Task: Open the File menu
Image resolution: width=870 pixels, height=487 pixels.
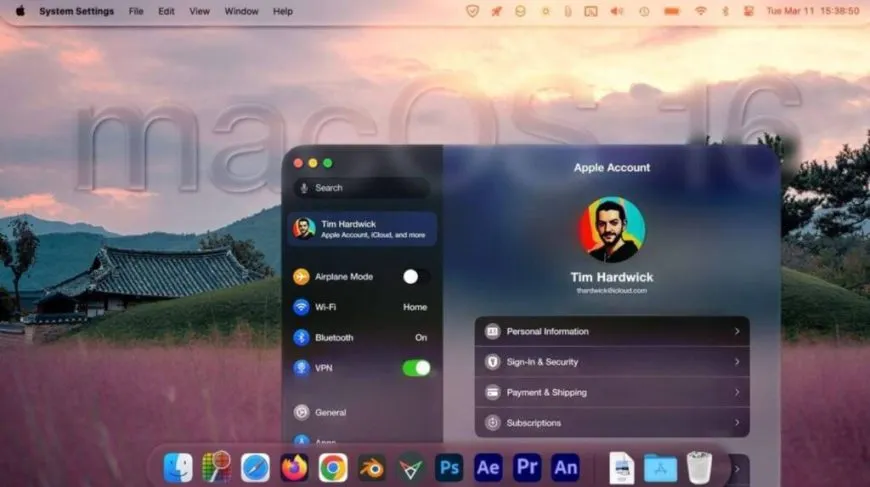Action: (136, 11)
